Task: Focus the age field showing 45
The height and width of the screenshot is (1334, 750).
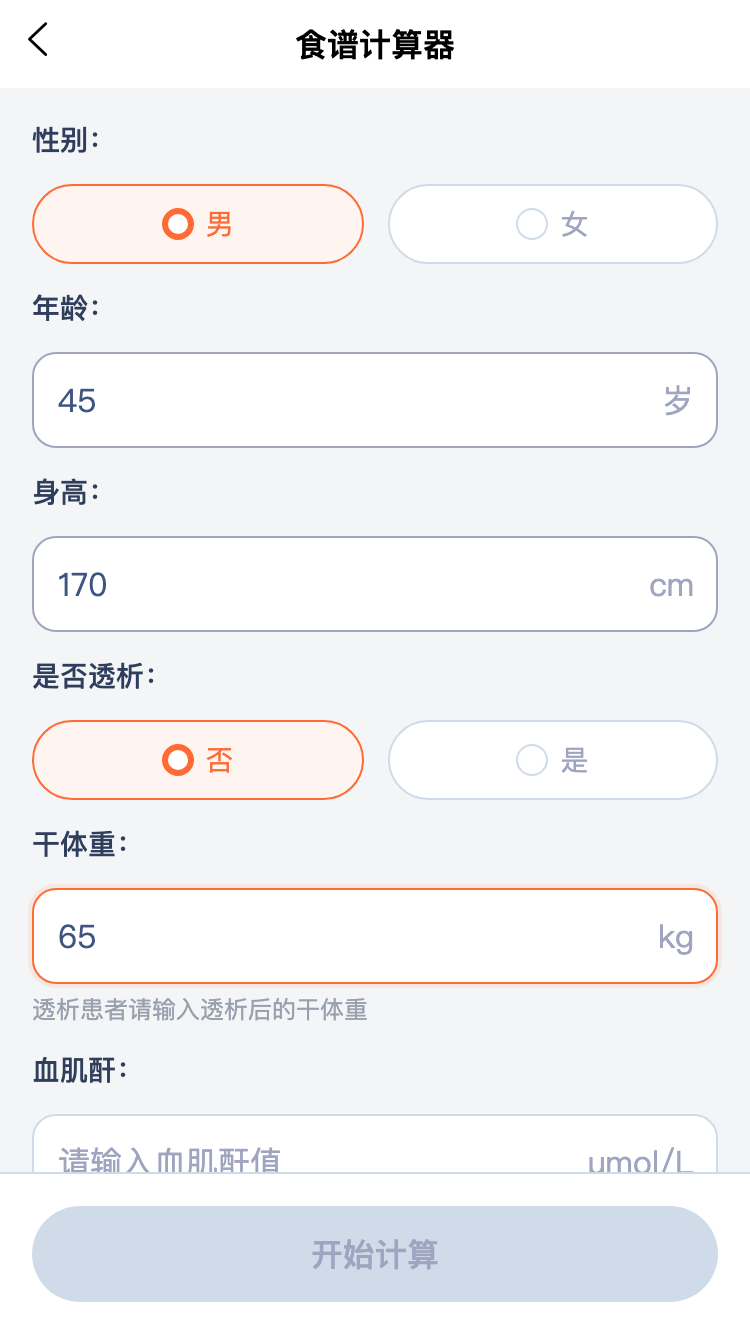Action: pyautogui.click(x=340, y=400)
